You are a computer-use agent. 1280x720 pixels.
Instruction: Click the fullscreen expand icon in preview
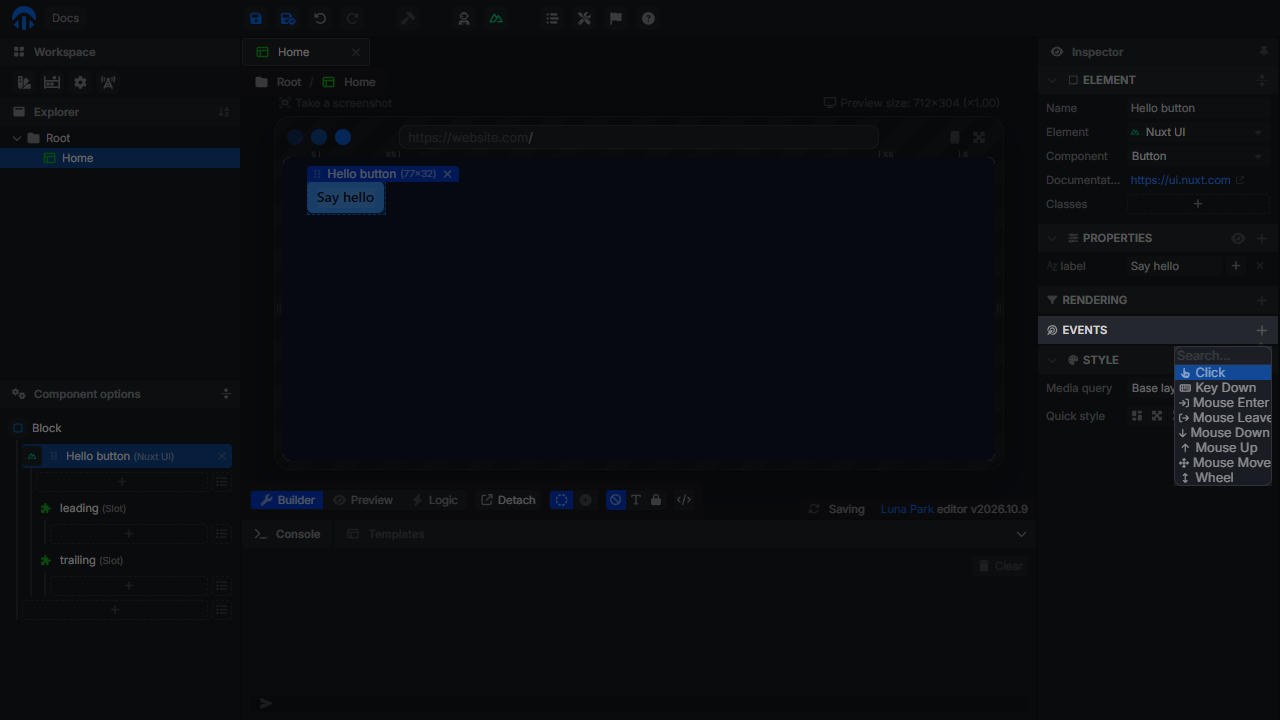pyautogui.click(x=979, y=138)
